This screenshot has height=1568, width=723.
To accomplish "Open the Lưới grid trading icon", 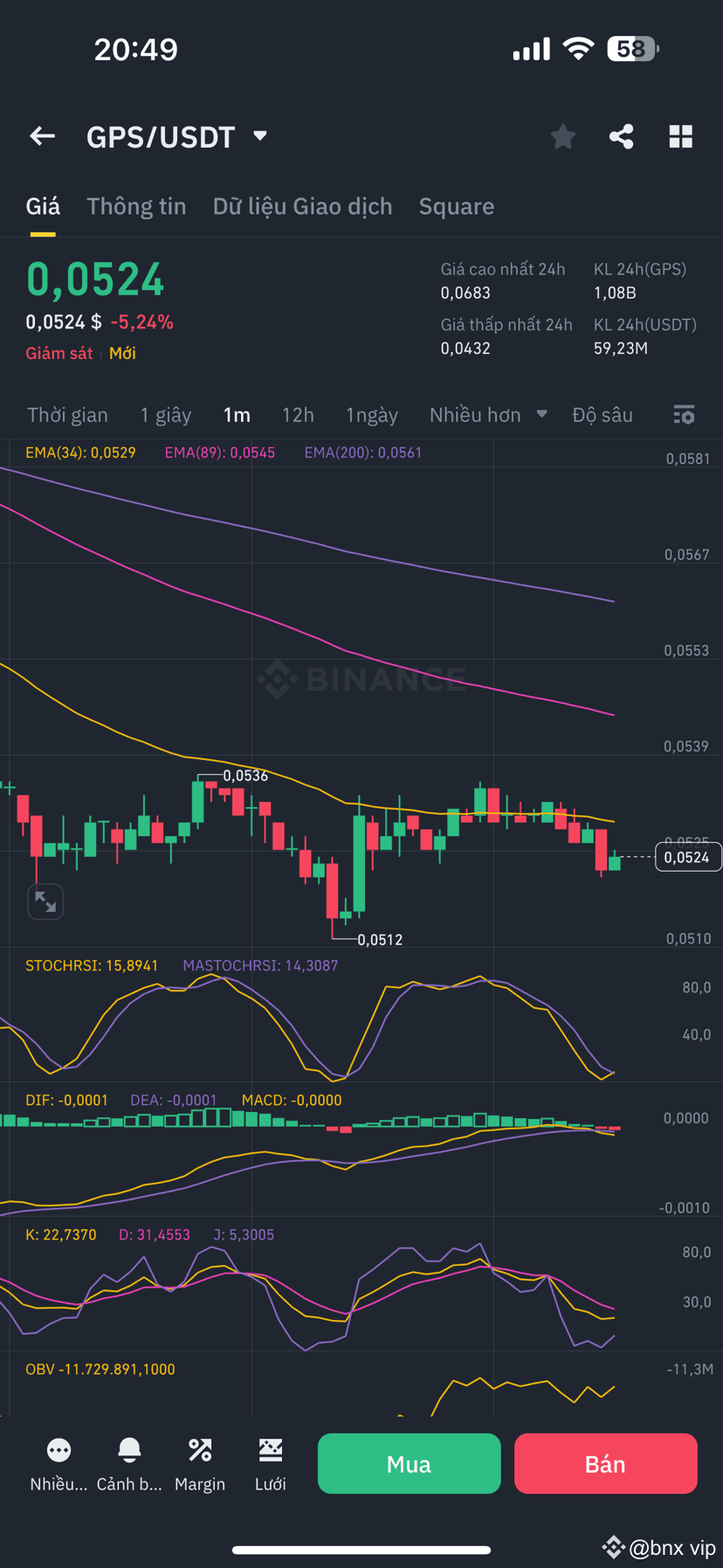I will point(271,1451).
